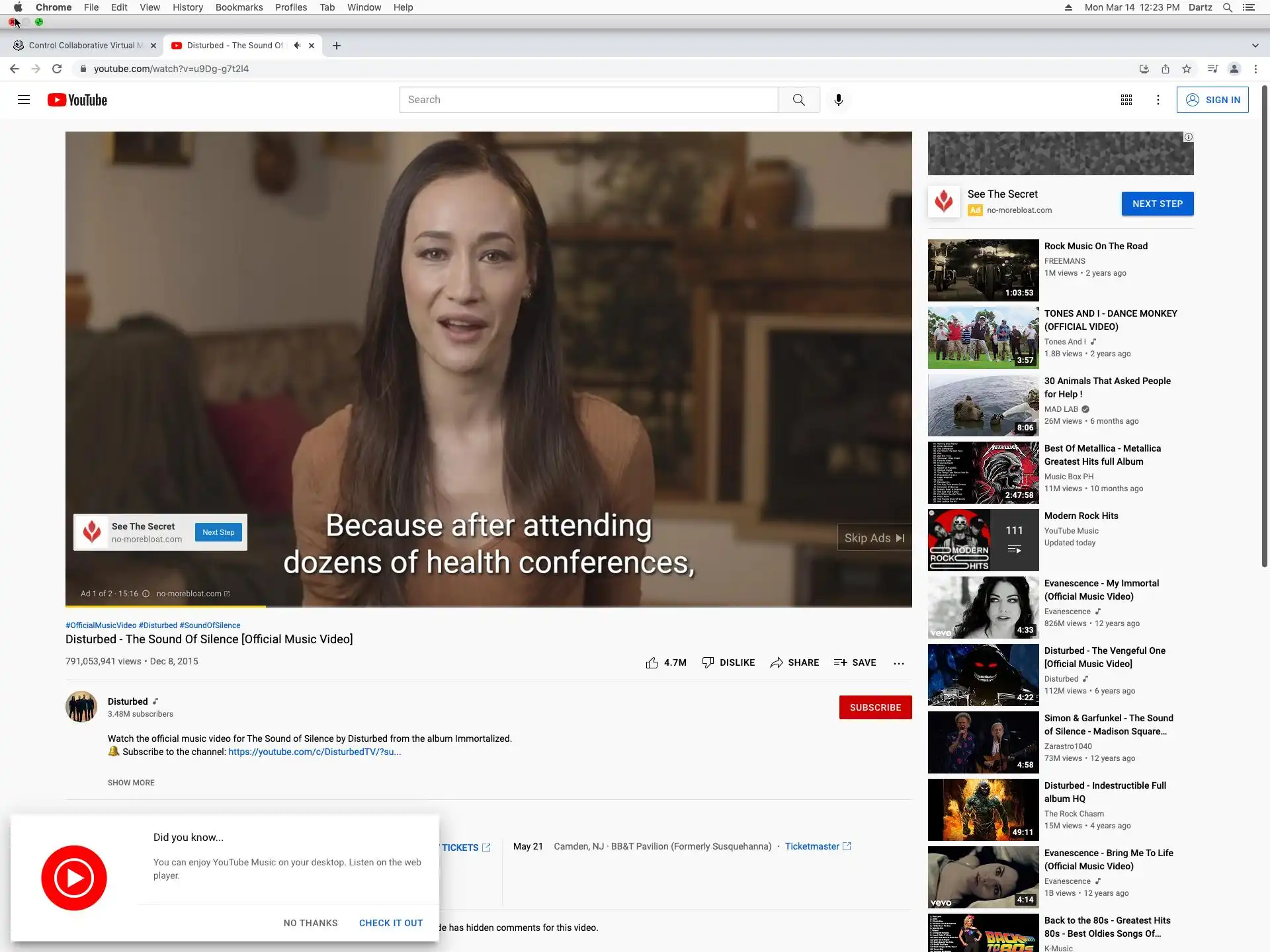Subscribe to the Disturbed channel
1270x952 pixels.
874,707
